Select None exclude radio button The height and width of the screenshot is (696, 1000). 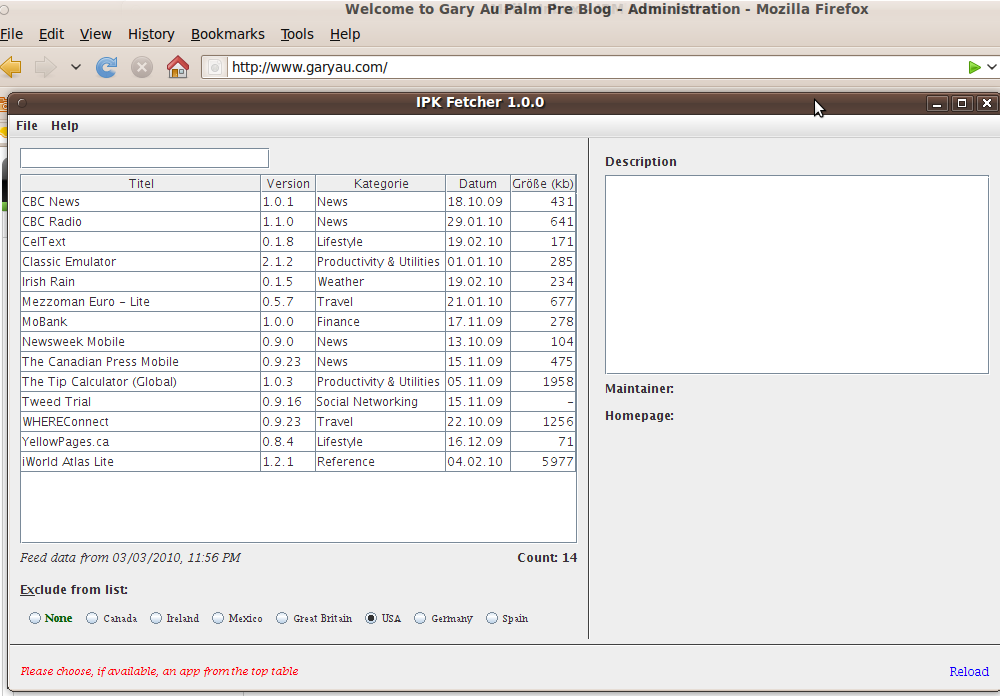(x=35, y=618)
